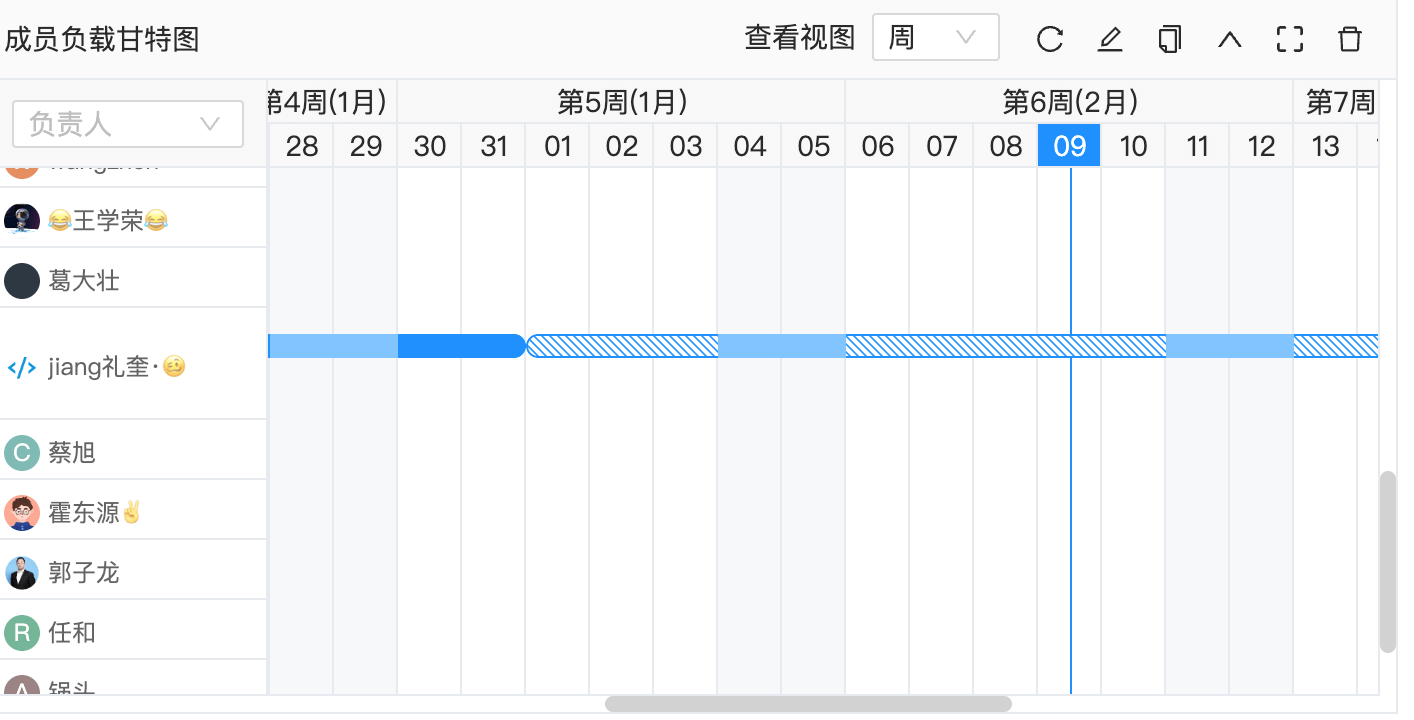Click the trash delete icon

click(1349, 38)
